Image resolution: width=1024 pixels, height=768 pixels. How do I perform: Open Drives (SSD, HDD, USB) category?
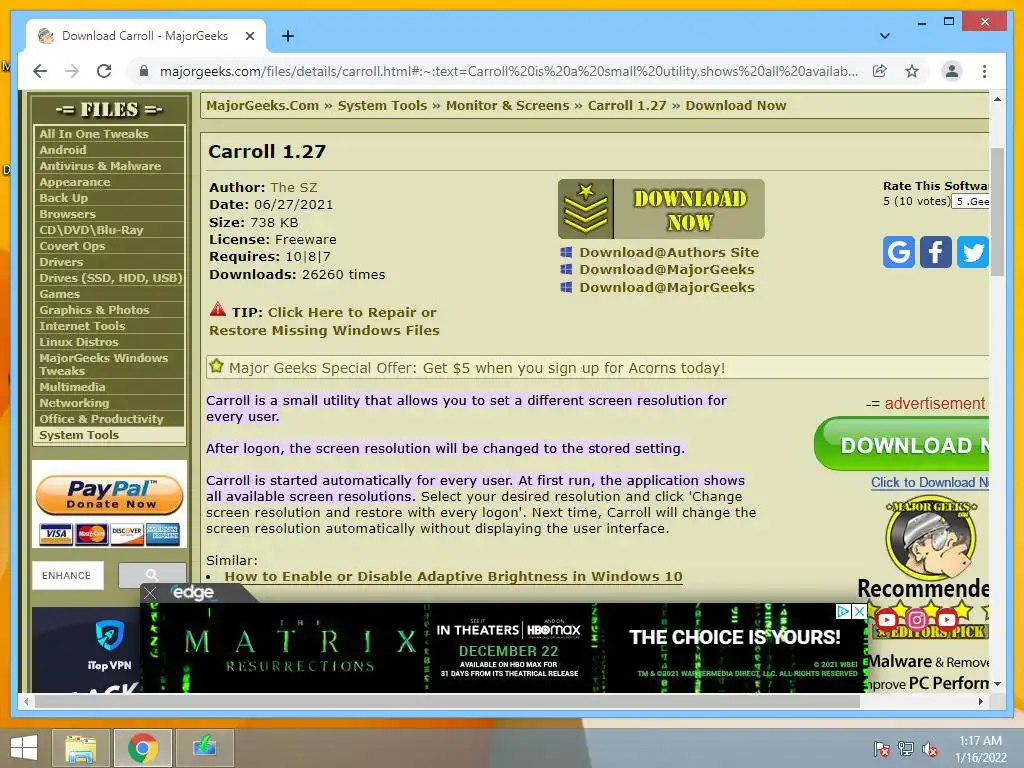click(x=109, y=278)
